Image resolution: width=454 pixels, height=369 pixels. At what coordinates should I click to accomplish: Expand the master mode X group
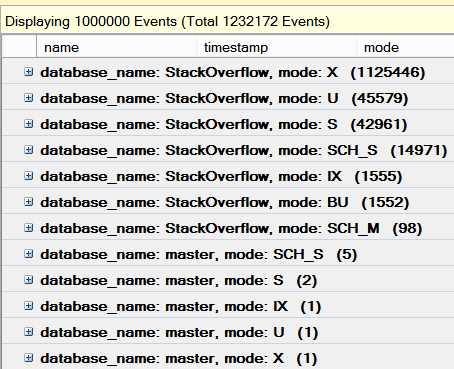coord(29,358)
